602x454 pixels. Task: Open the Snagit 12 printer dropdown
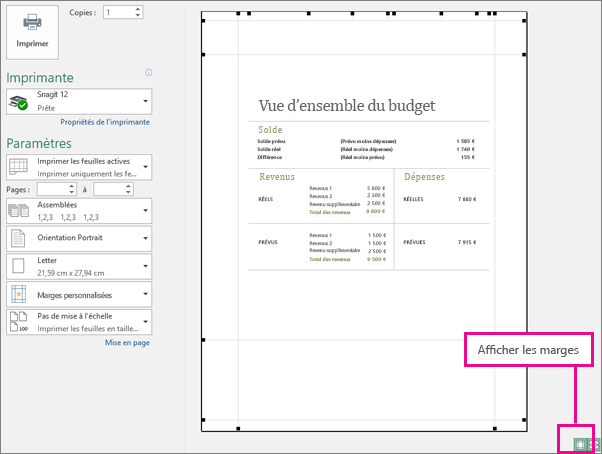pos(79,101)
